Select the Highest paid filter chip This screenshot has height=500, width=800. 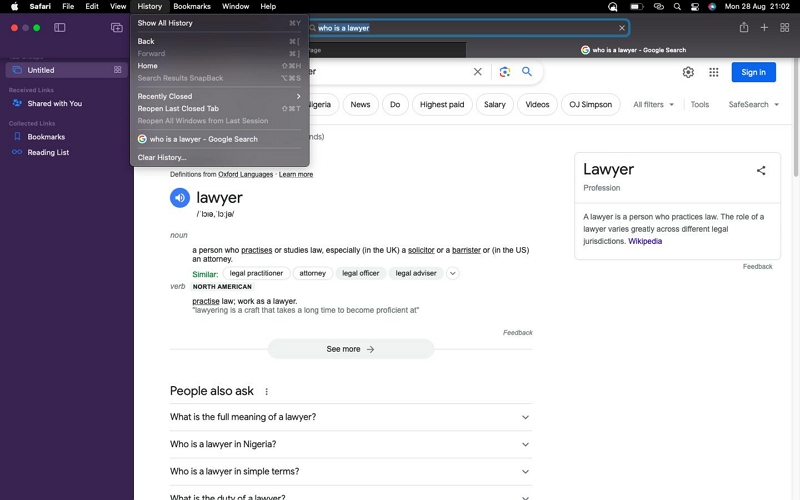442,104
